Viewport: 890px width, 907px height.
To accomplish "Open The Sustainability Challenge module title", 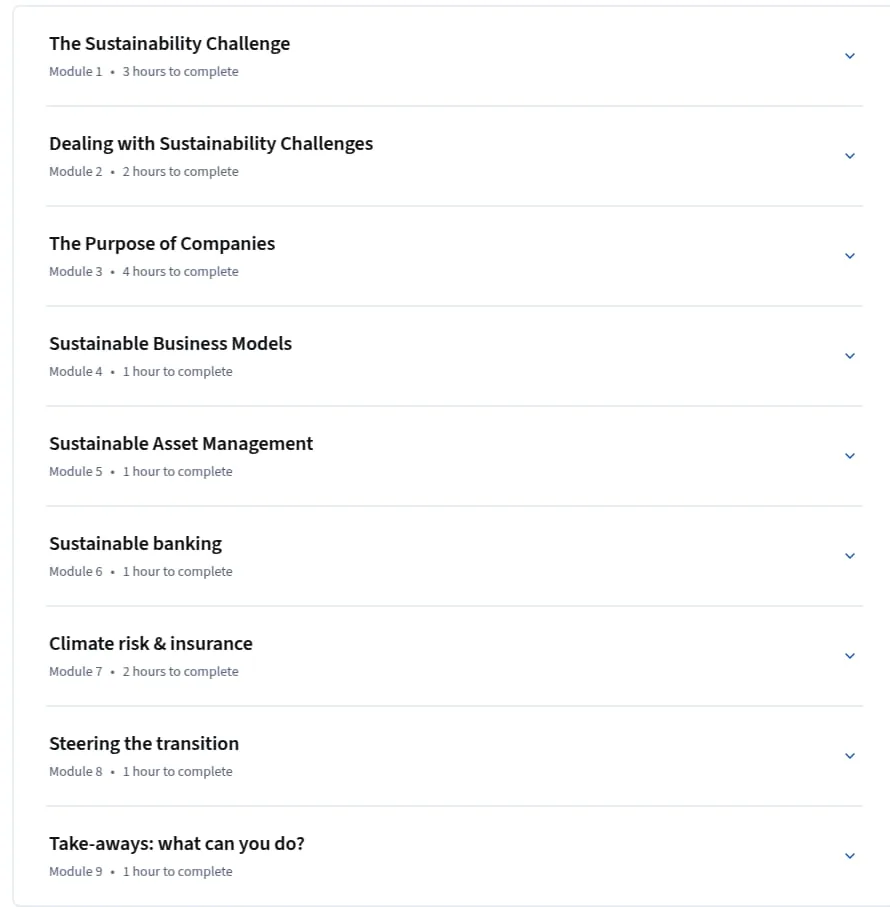I will pos(169,44).
